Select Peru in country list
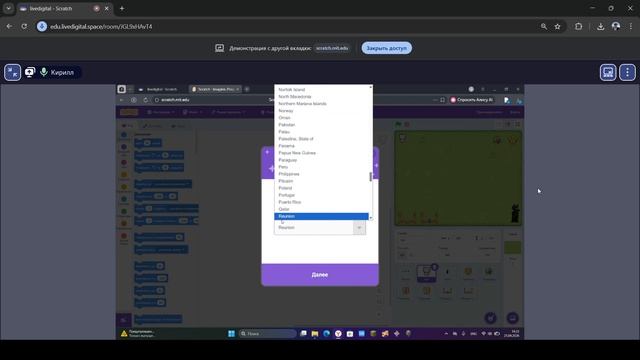Screen dimensions: 640x360 coord(321,167)
